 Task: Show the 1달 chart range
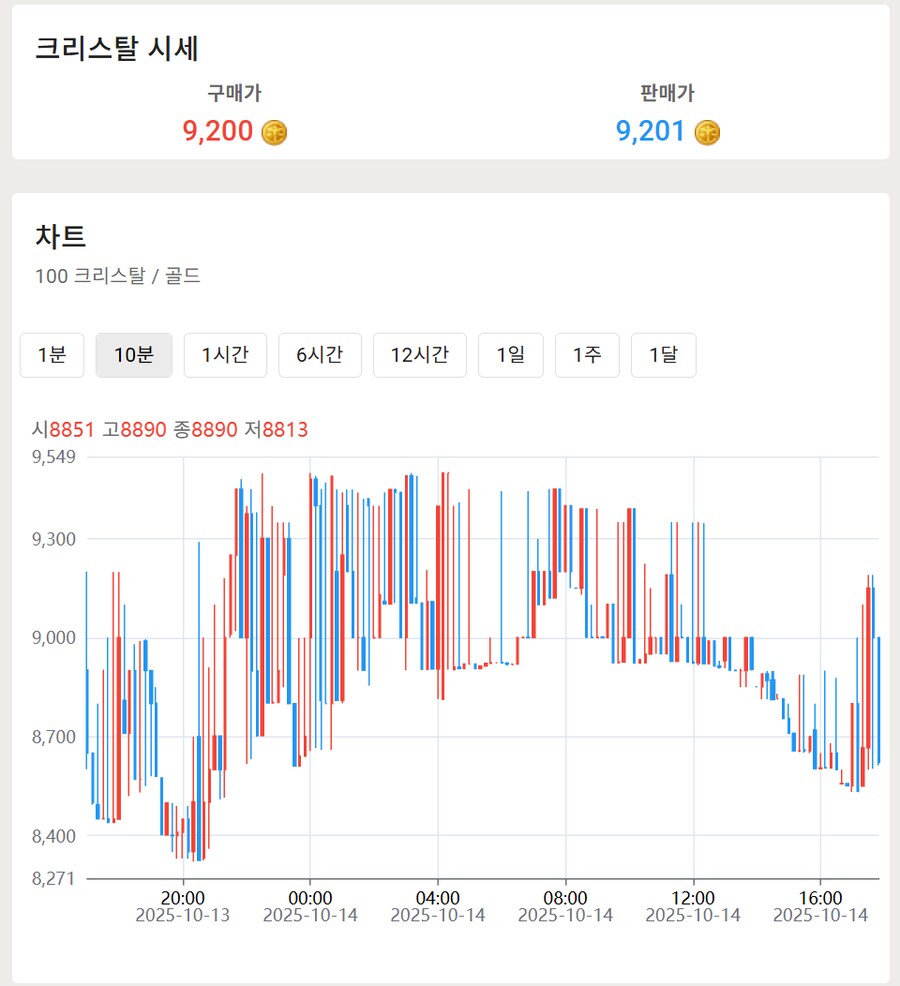(x=663, y=355)
